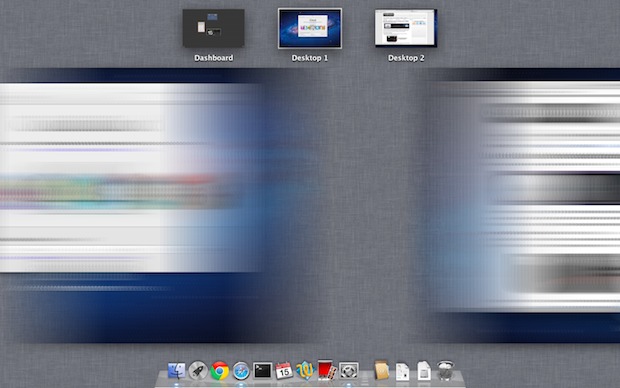The image size is (620, 388).
Task: Click the Dashboard label
Action: point(214,58)
